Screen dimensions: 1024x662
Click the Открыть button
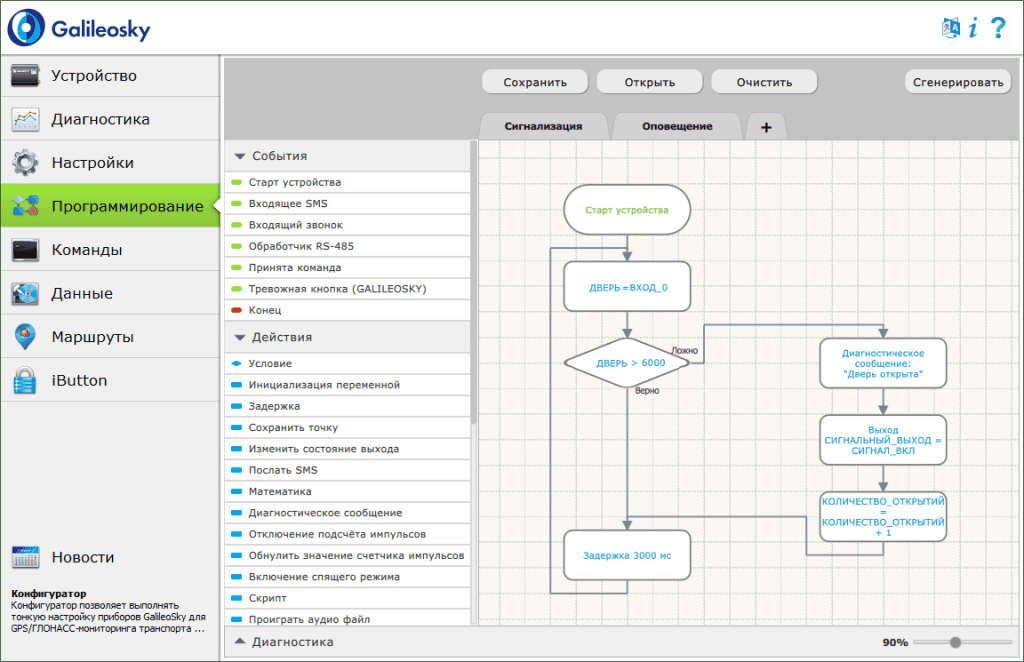point(650,82)
